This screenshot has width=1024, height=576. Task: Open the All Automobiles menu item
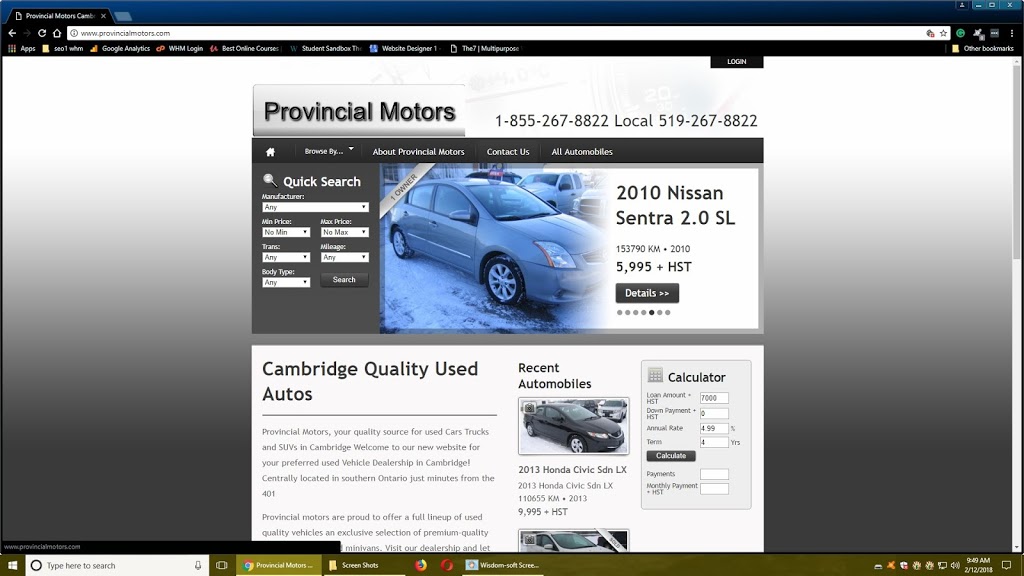(582, 152)
